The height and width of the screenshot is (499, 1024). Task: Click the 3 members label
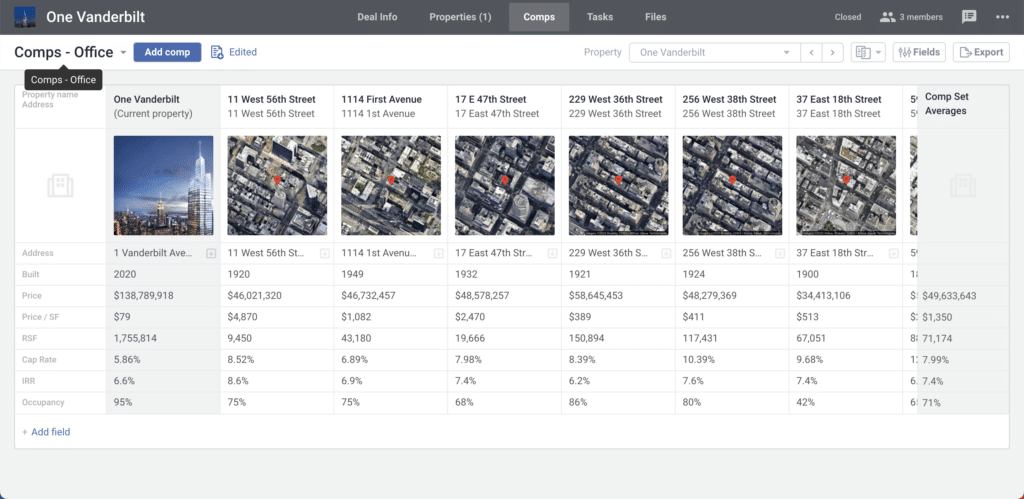click(921, 17)
